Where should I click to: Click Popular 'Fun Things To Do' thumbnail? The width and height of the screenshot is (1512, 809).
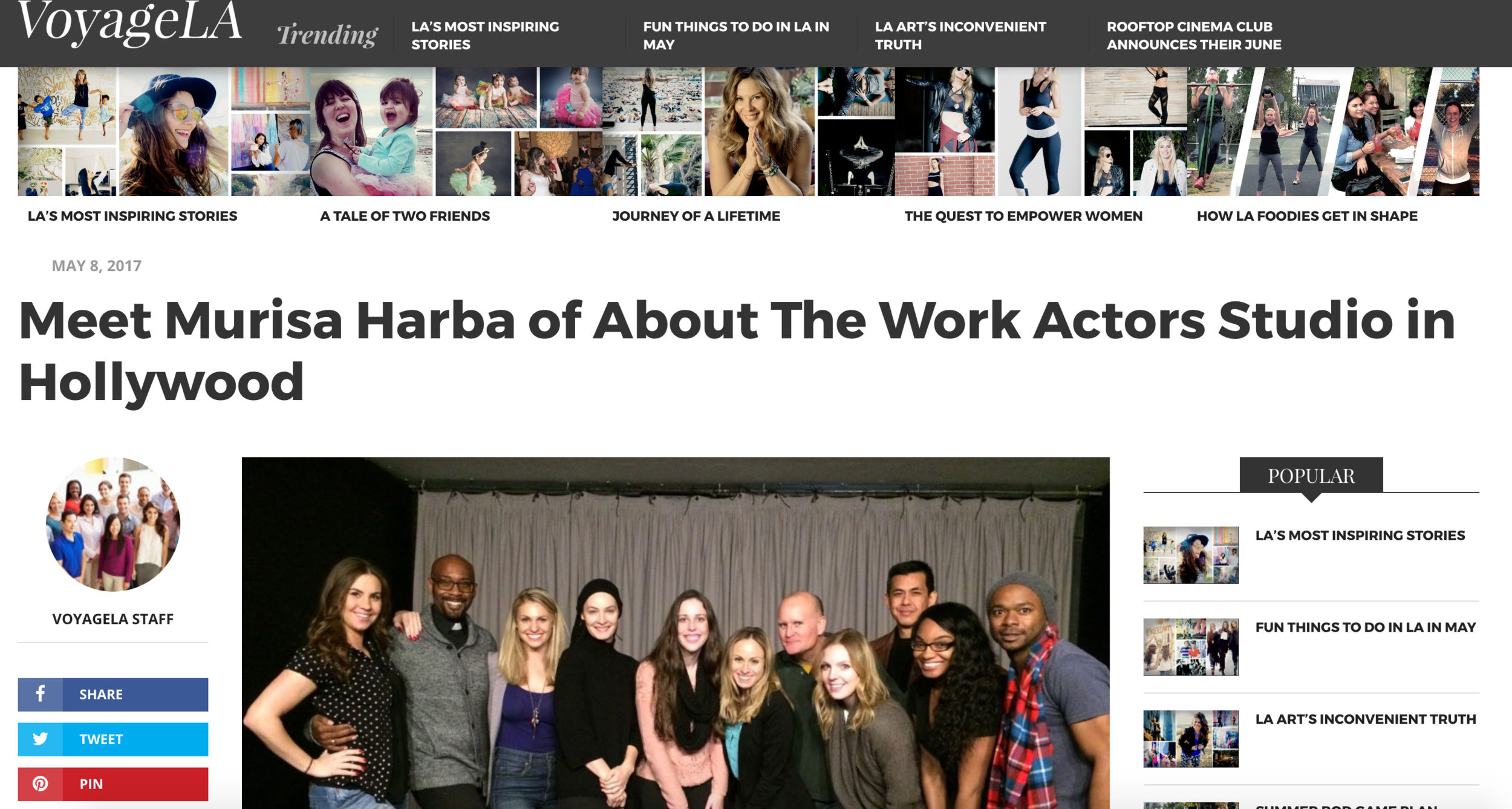pos(1190,646)
